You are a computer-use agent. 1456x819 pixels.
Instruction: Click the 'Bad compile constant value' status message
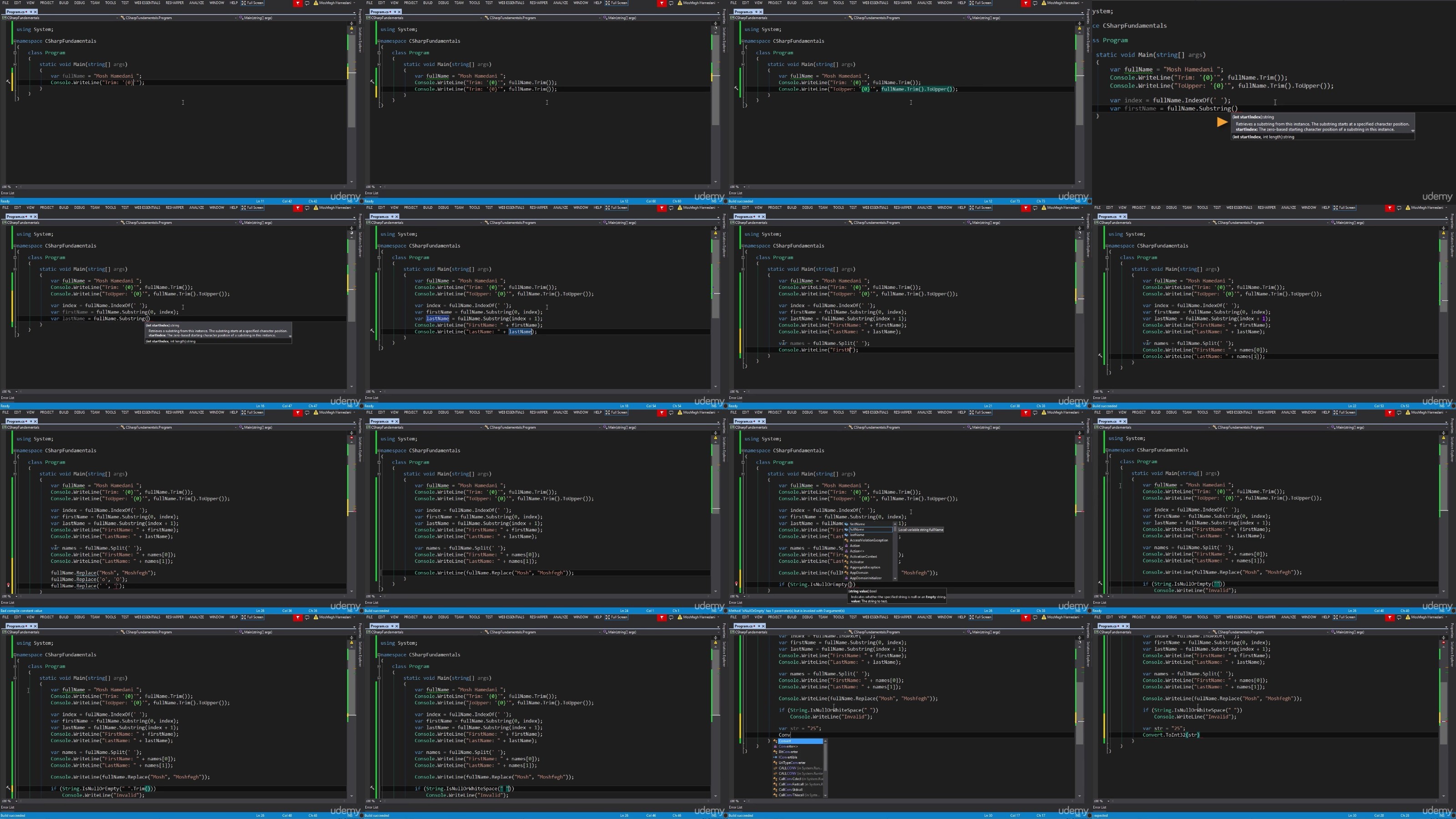pyautogui.click(x=21, y=611)
